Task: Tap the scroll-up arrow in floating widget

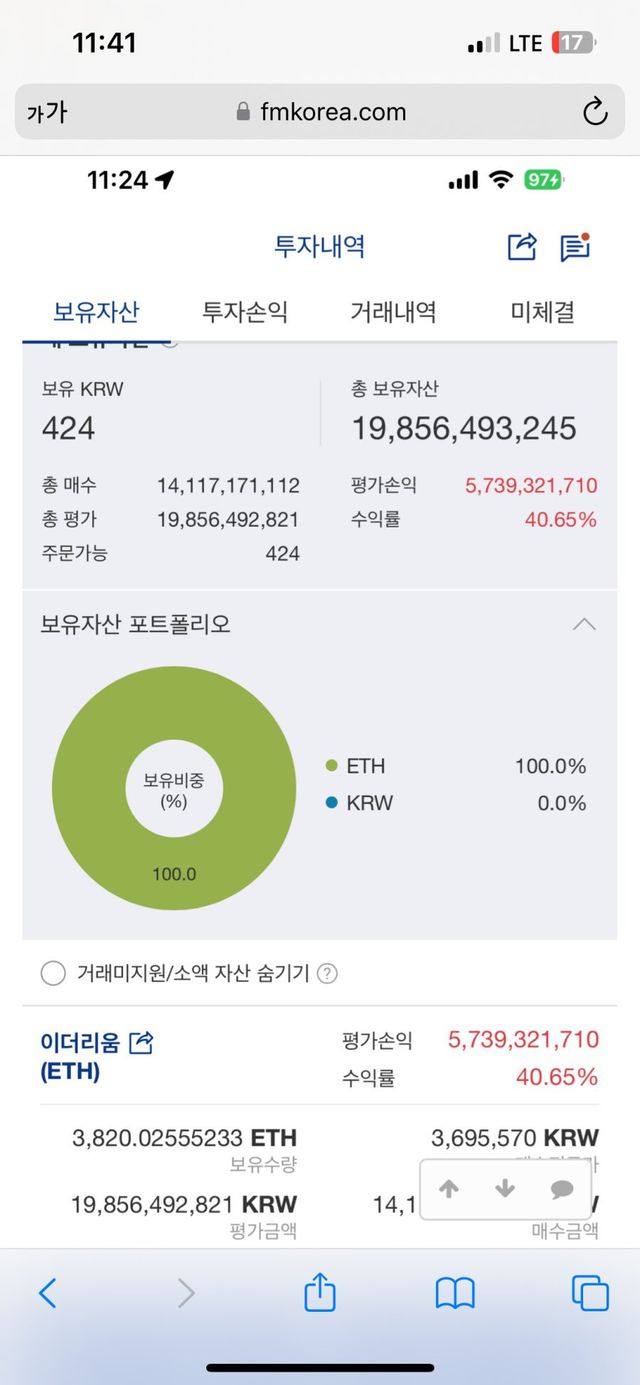Action: coord(449,1189)
